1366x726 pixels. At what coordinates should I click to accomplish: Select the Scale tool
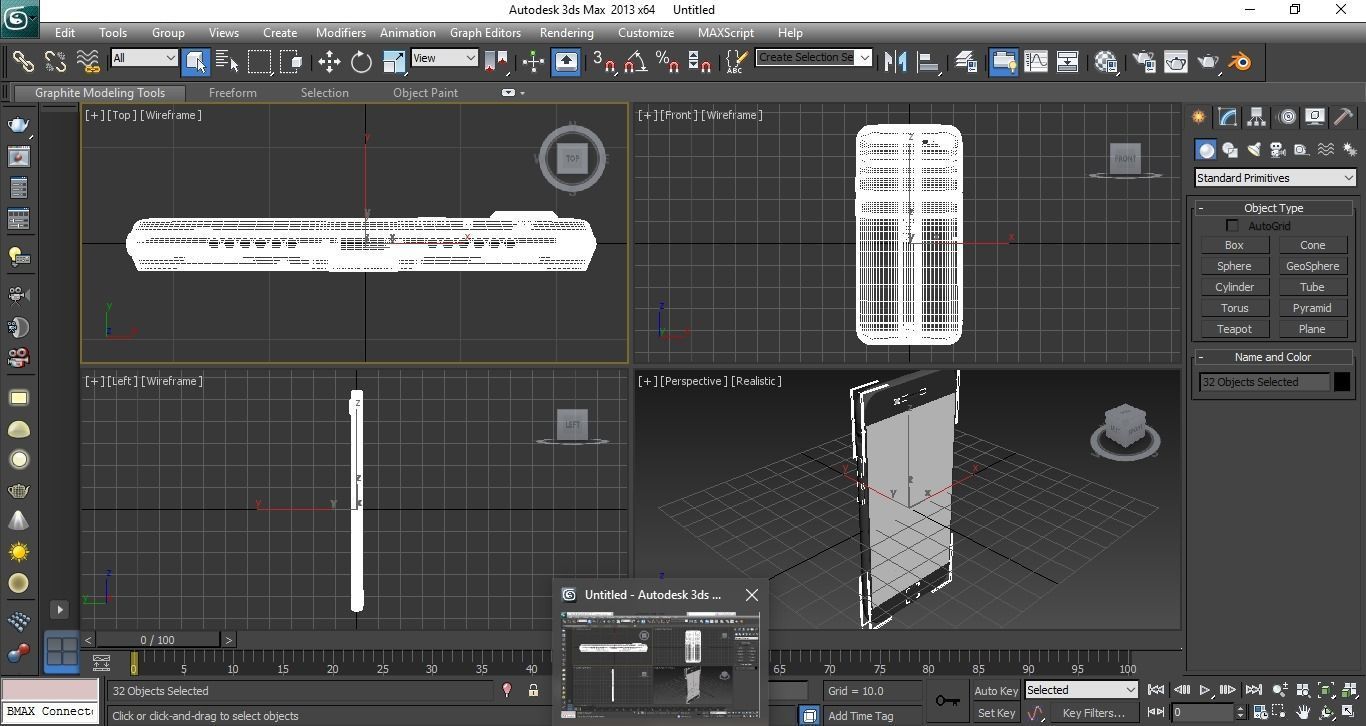pos(393,62)
